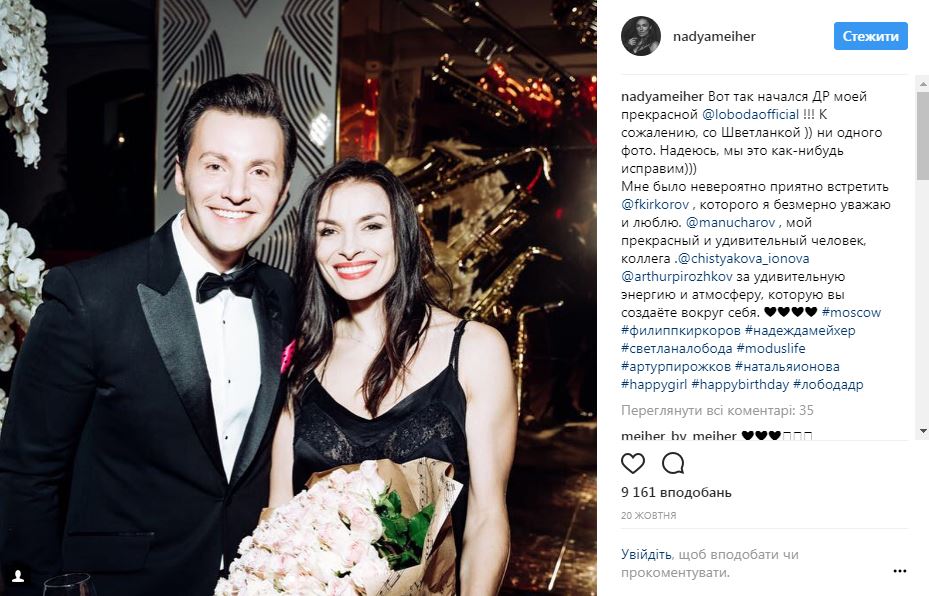This screenshot has height=596, width=929.
Task: Open the #modusIife hashtag
Action: pyautogui.click(x=771, y=348)
